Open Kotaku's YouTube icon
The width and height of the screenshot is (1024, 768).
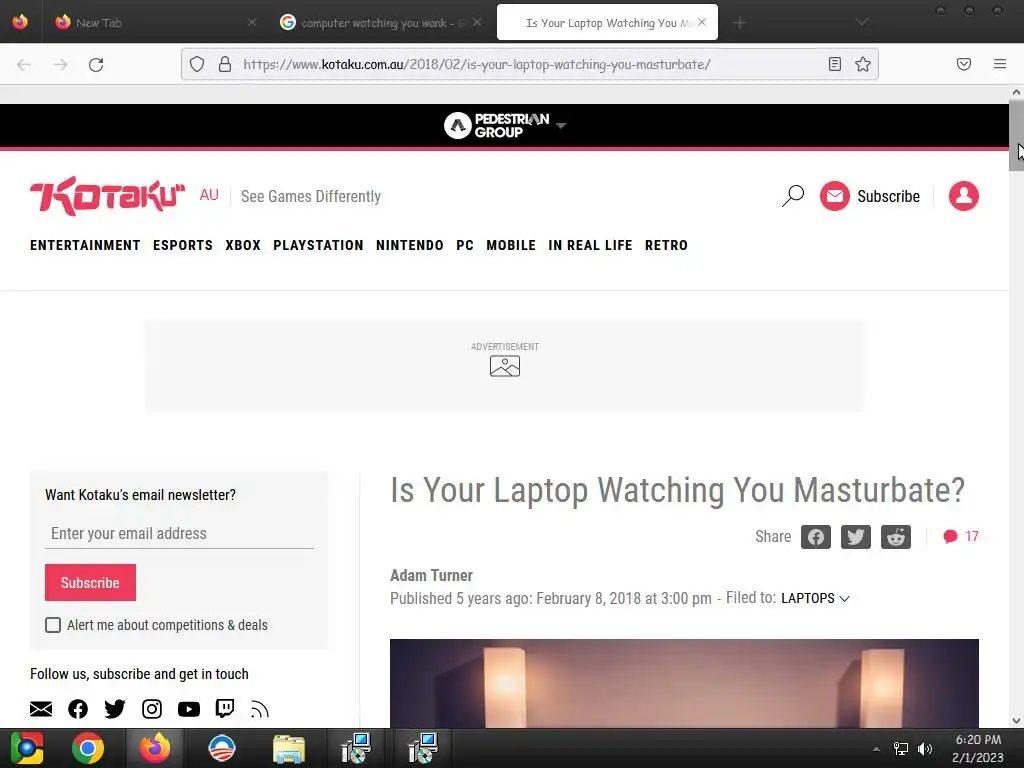tap(189, 709)
